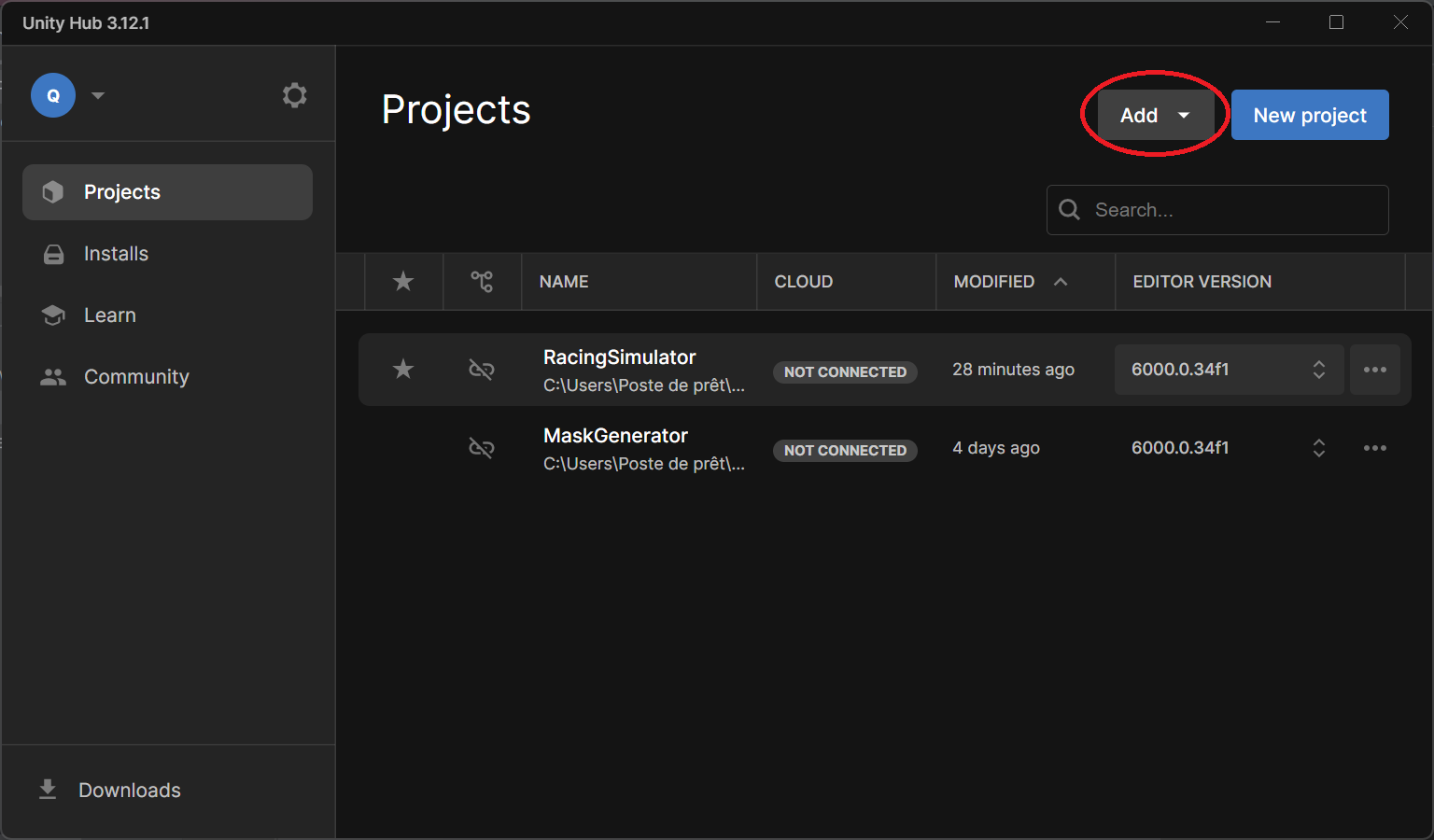Sort by the source control column header icon
Image resolution: width=1434 pixels, height=840 pixels.
point(482,281)
